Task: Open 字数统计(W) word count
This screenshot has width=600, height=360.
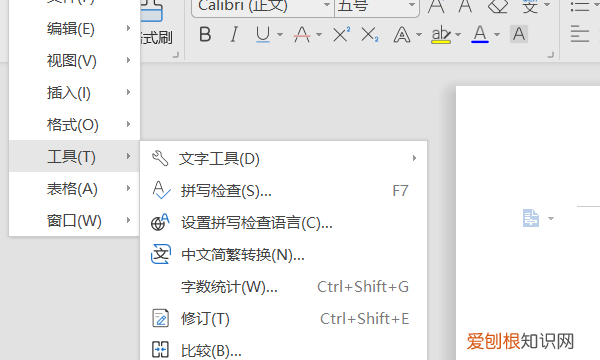Action: click(284, 286)
